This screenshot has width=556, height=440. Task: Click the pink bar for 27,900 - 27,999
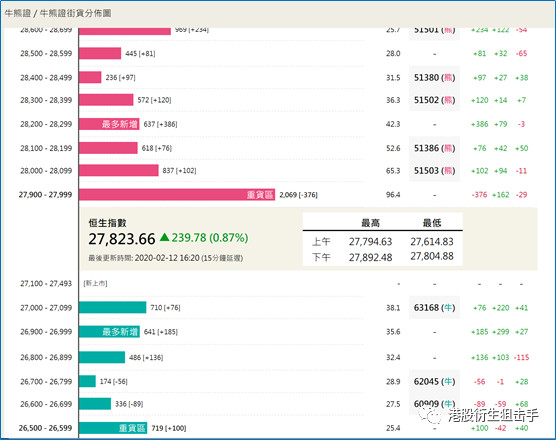(x=177, y=195)
